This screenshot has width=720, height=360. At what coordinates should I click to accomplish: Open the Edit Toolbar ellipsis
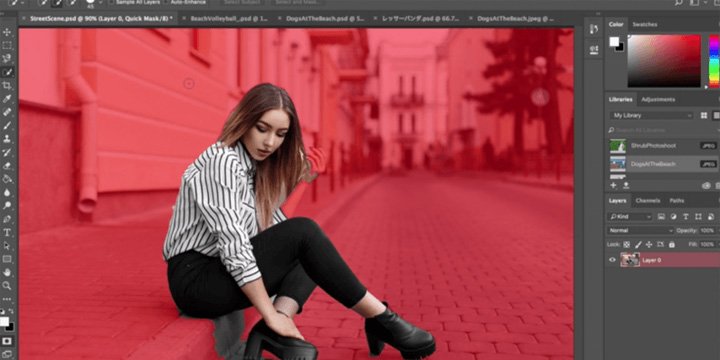(7, 299)
